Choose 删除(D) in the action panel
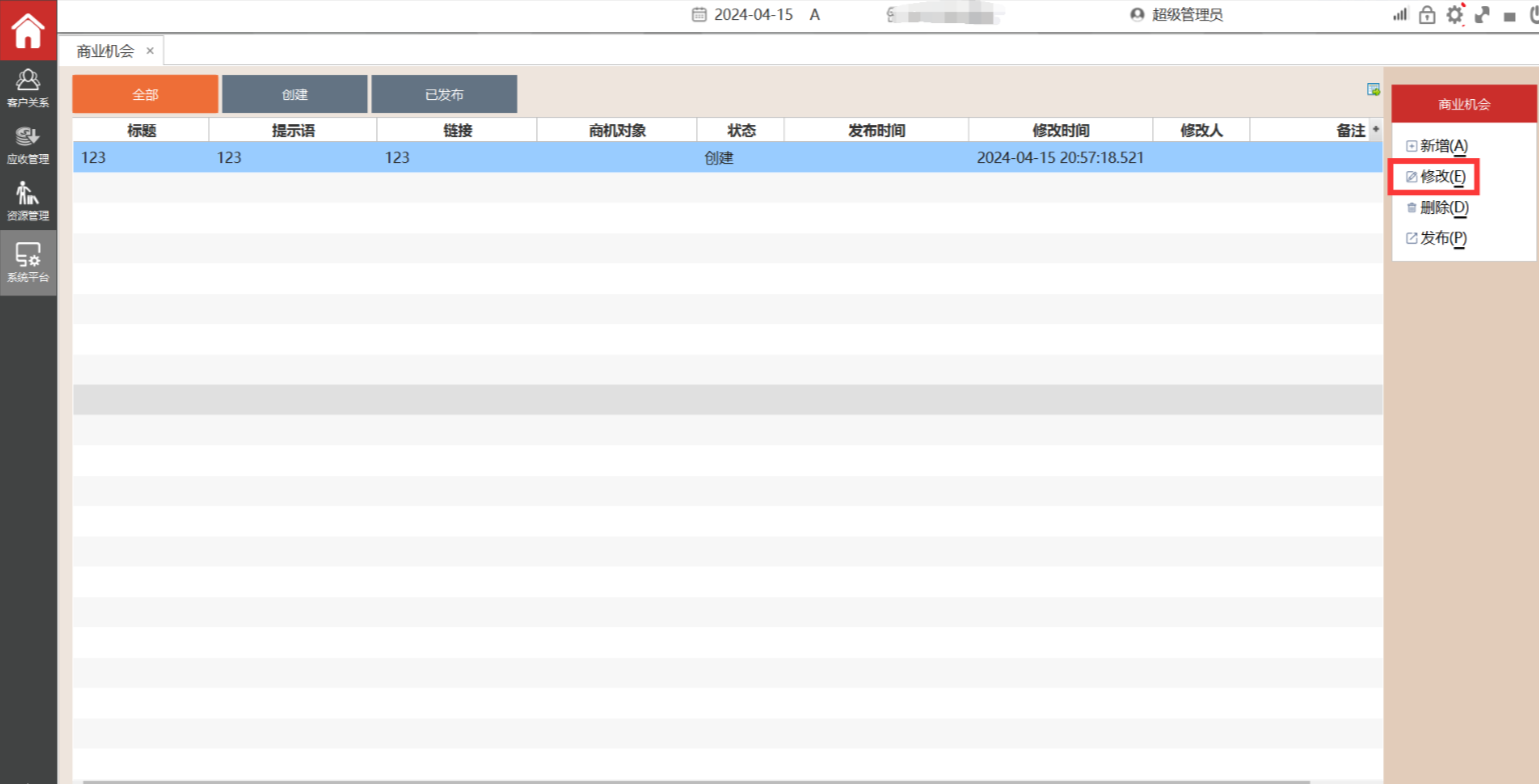1539x784 pixels. (1437, 207)
